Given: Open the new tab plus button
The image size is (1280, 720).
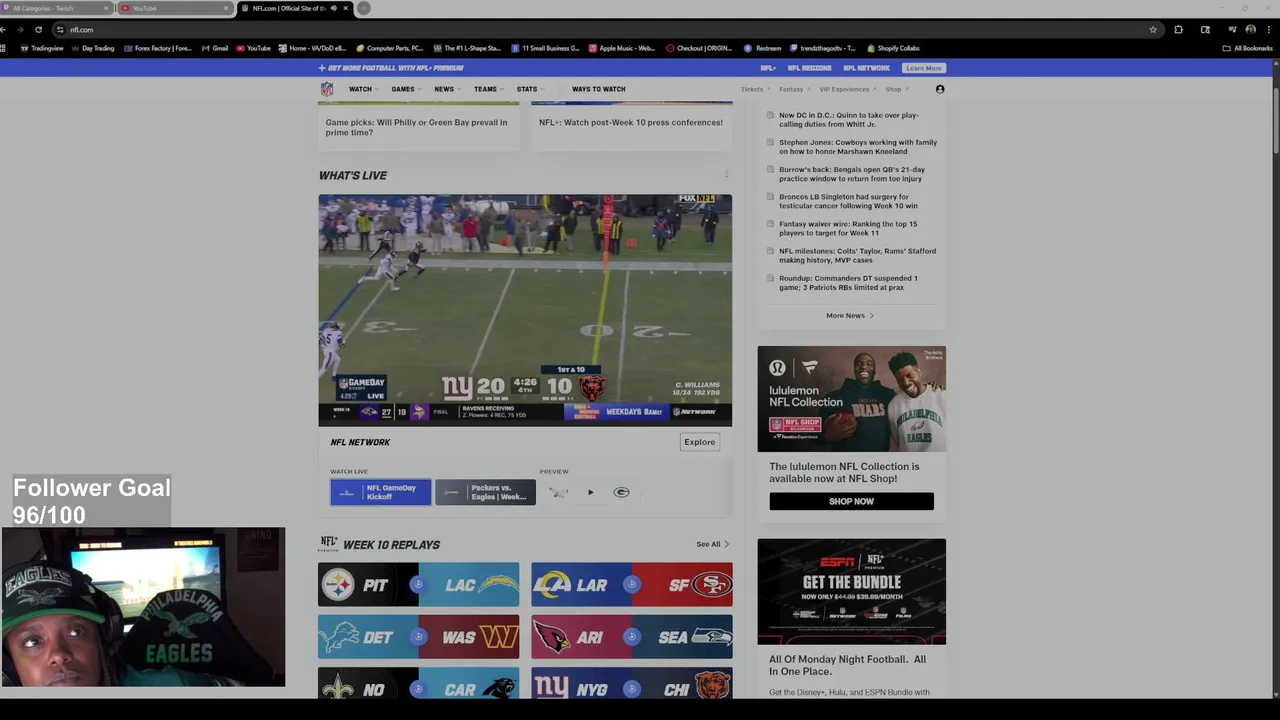Looking at the screenshot, I should pos(364,8).
